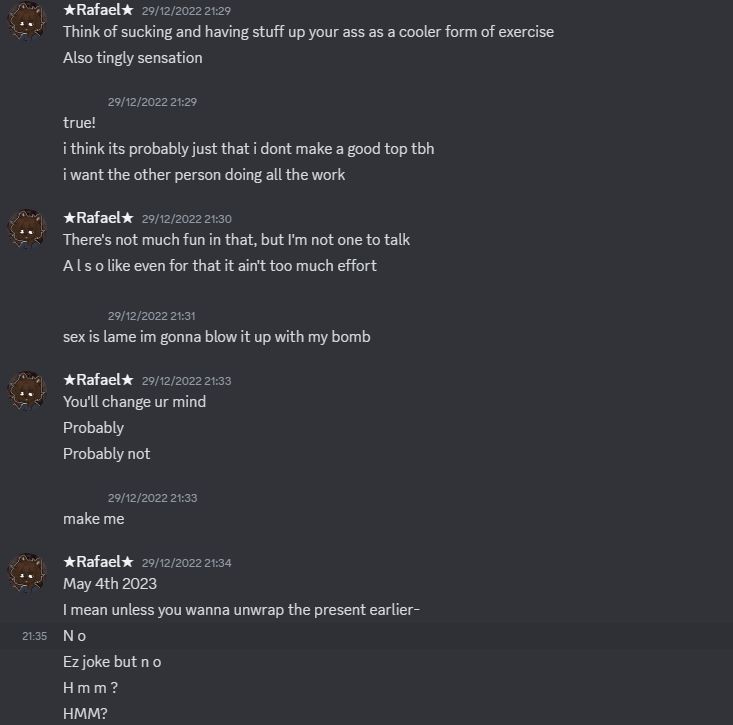The height and width of the screenshot is (725, 733).
Task: Select the ★Rafael★ username at 21:33
Action: (98, 380)
